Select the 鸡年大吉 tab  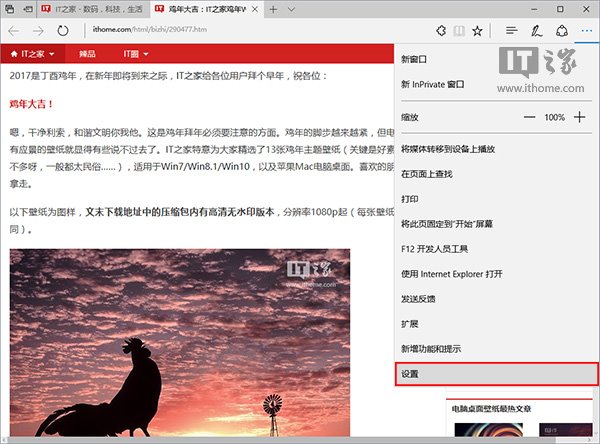[206, 9]
